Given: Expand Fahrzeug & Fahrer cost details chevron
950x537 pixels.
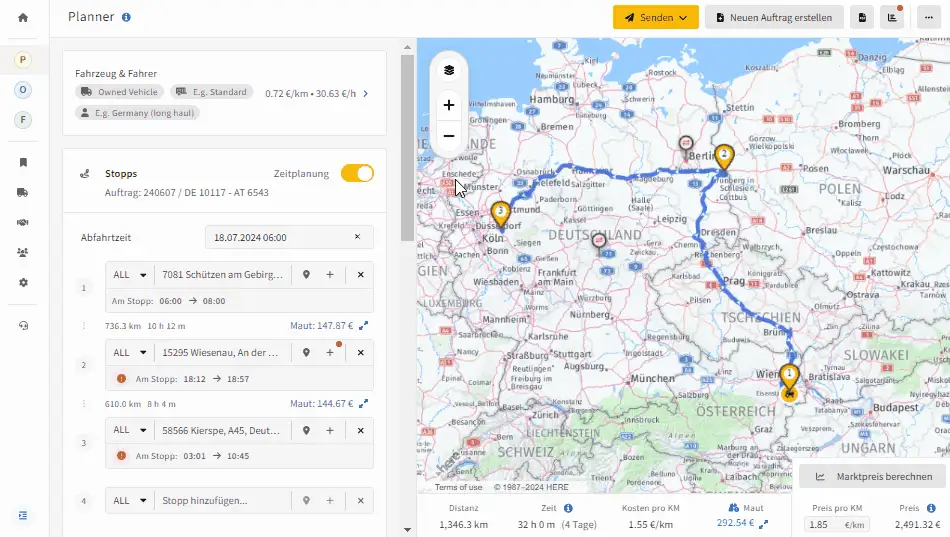Looking at the screenshot, I should click(365, 93).
